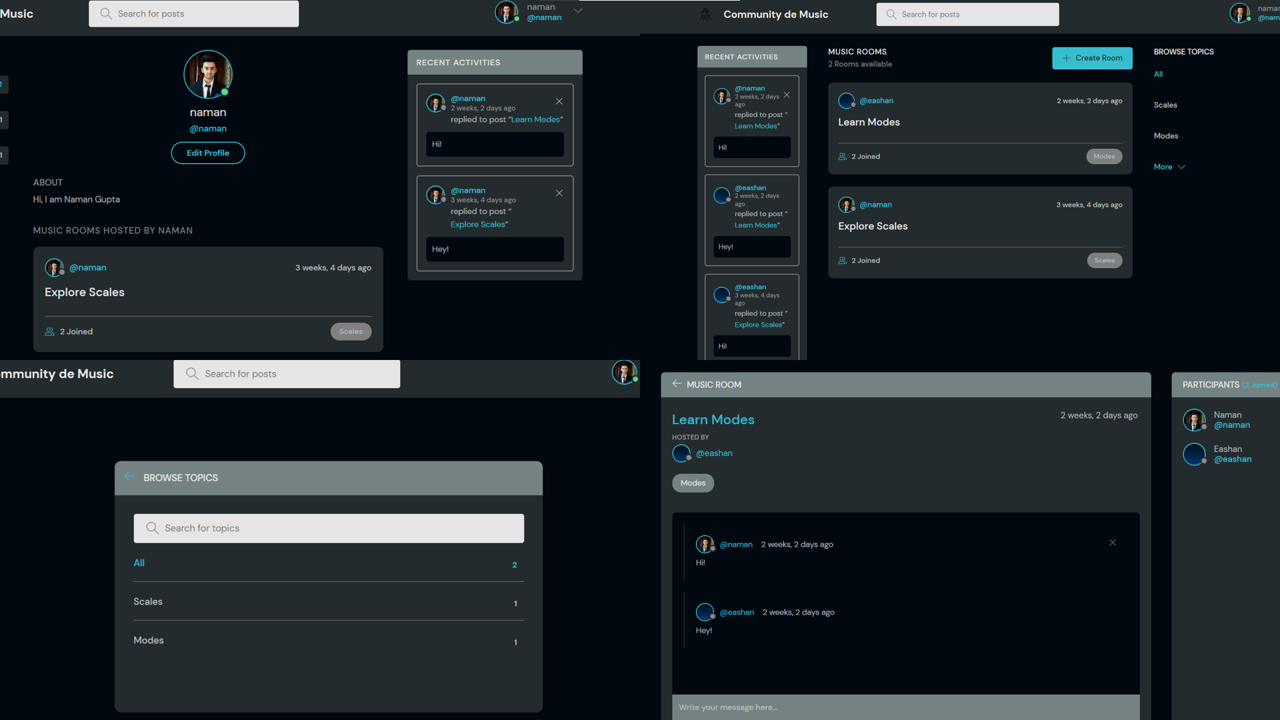1280x720 pixels.
Task: Expand the More topics dropdown
Action: tap(1169, 167)
